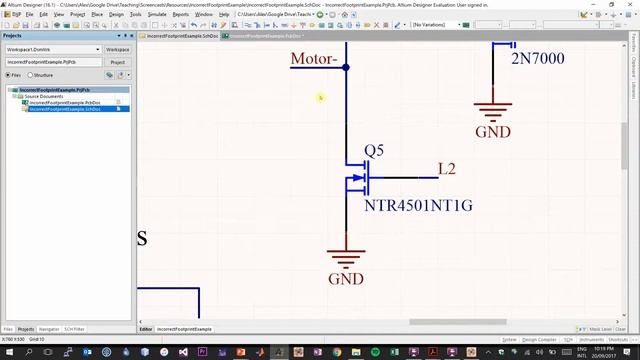This screenshot has width=640, height=360.
Task: Click the vertical scrollbar thumb
Action: [x=624, y=146]
